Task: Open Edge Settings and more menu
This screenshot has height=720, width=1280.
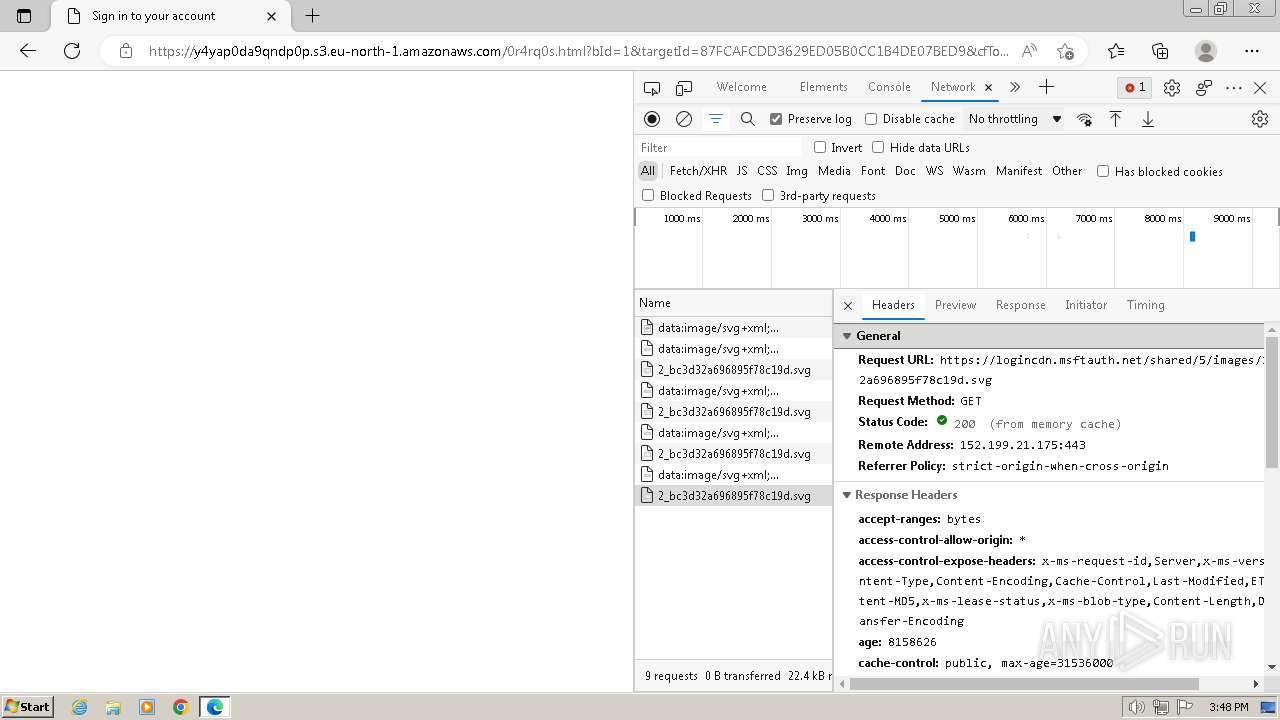Action: tap(1252, 51)
